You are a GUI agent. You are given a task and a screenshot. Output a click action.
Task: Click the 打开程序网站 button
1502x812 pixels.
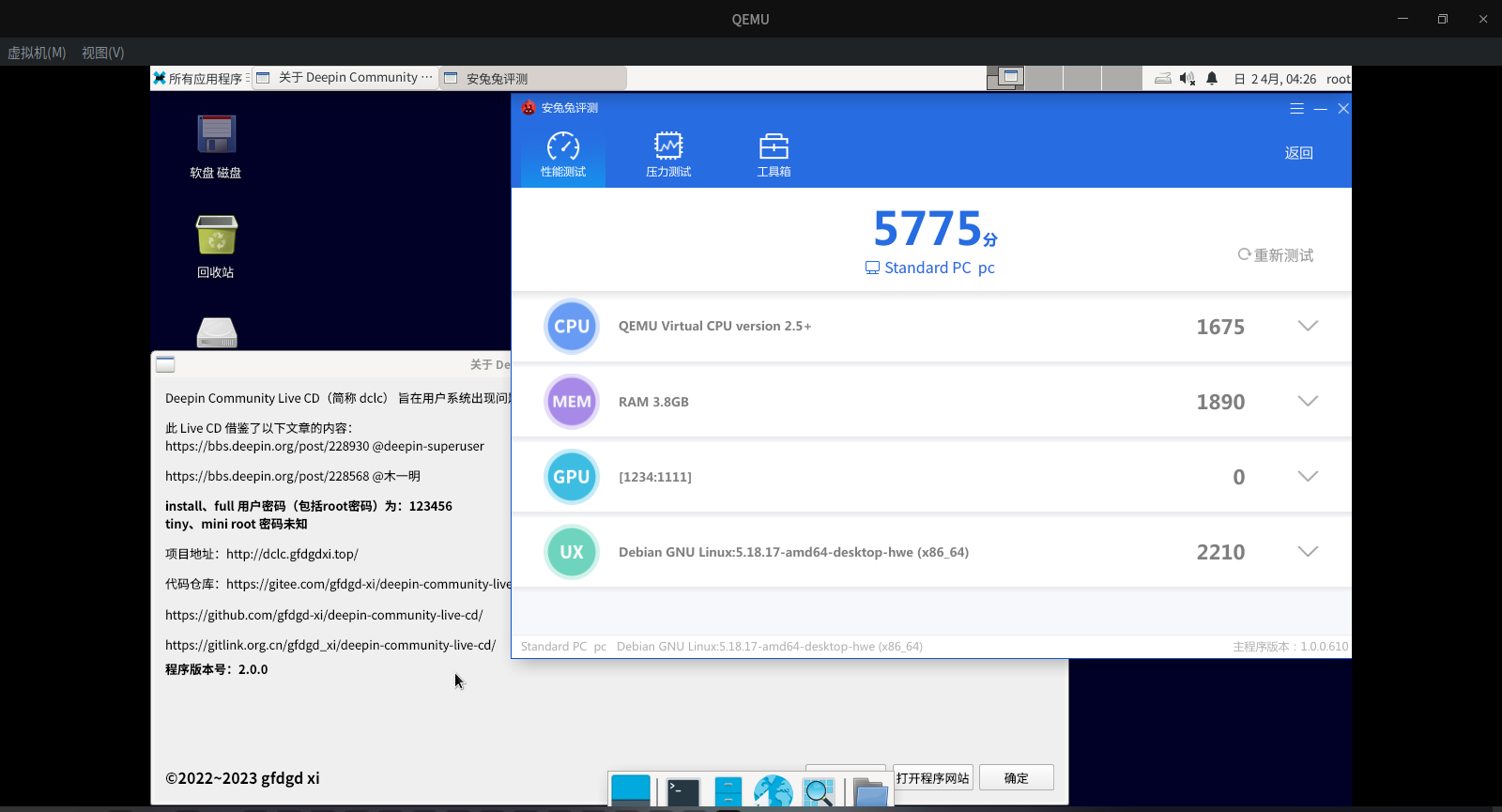933,778
